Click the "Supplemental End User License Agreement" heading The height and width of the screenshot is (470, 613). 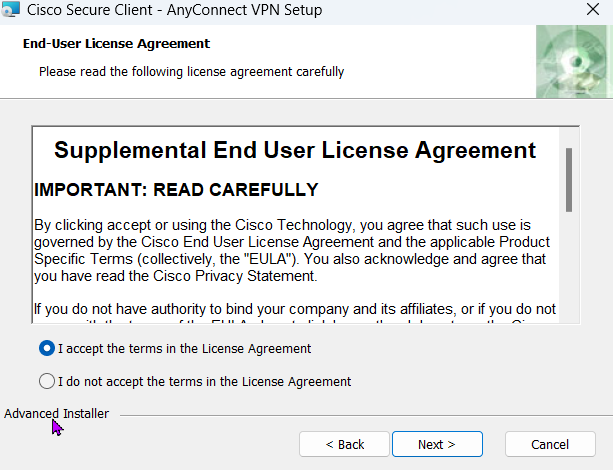pos(295,151)
